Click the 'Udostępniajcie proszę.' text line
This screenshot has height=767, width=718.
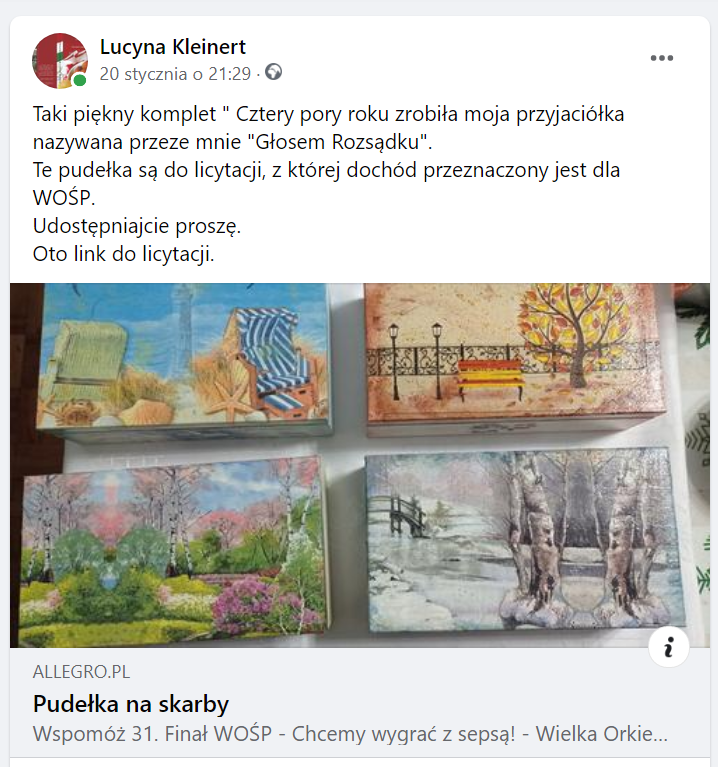[x=137, y=226]
